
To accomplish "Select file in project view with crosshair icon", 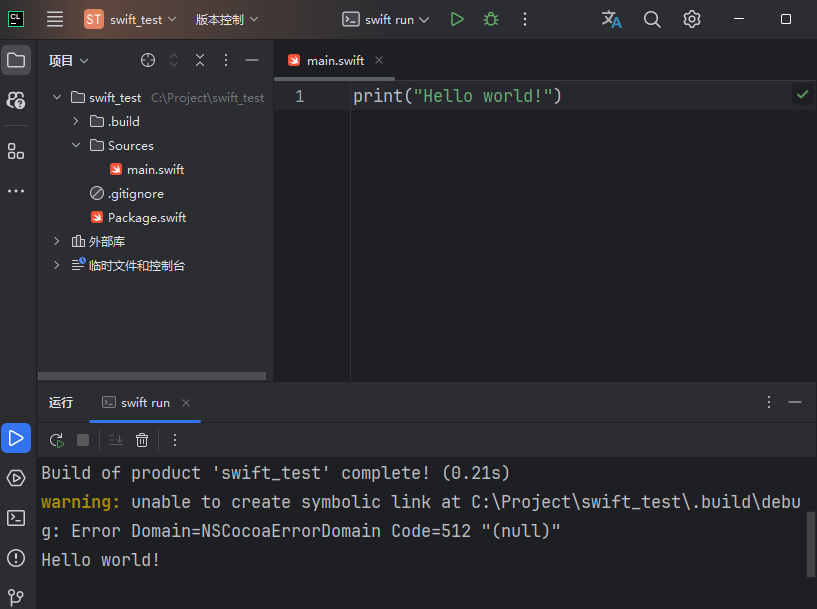I will pos(148,60).
